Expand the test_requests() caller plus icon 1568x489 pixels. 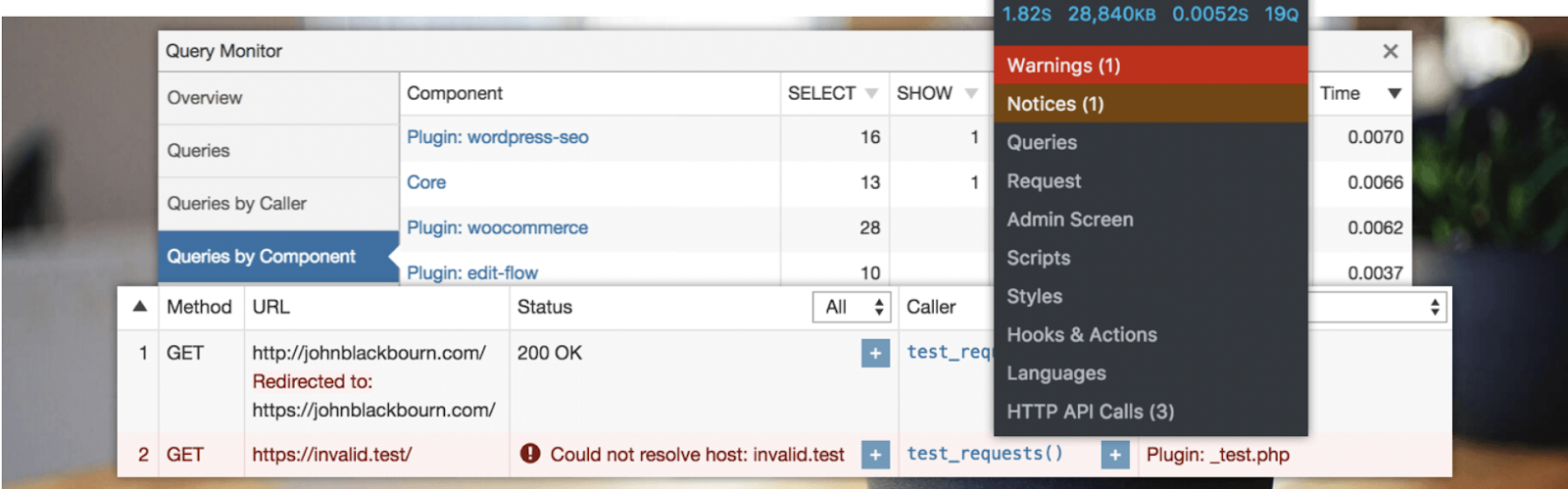pyautogui.click(x=1114, y=455)
